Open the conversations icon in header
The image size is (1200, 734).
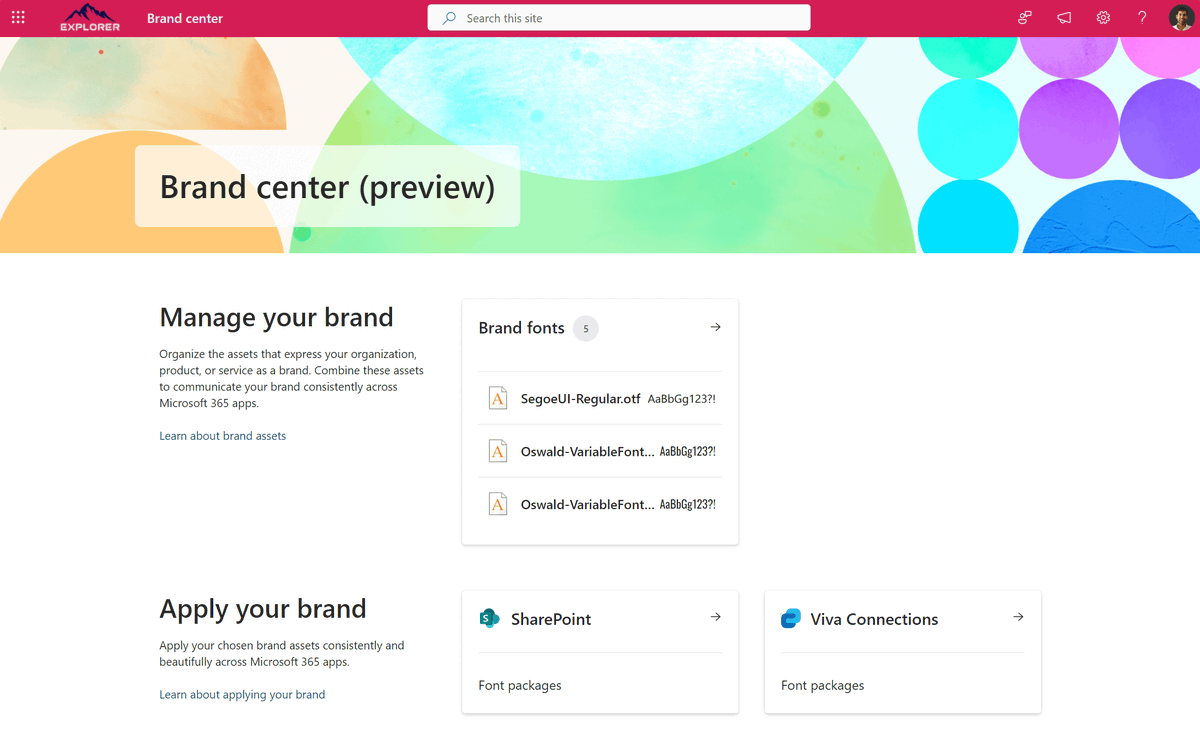tap(1025, 18)
